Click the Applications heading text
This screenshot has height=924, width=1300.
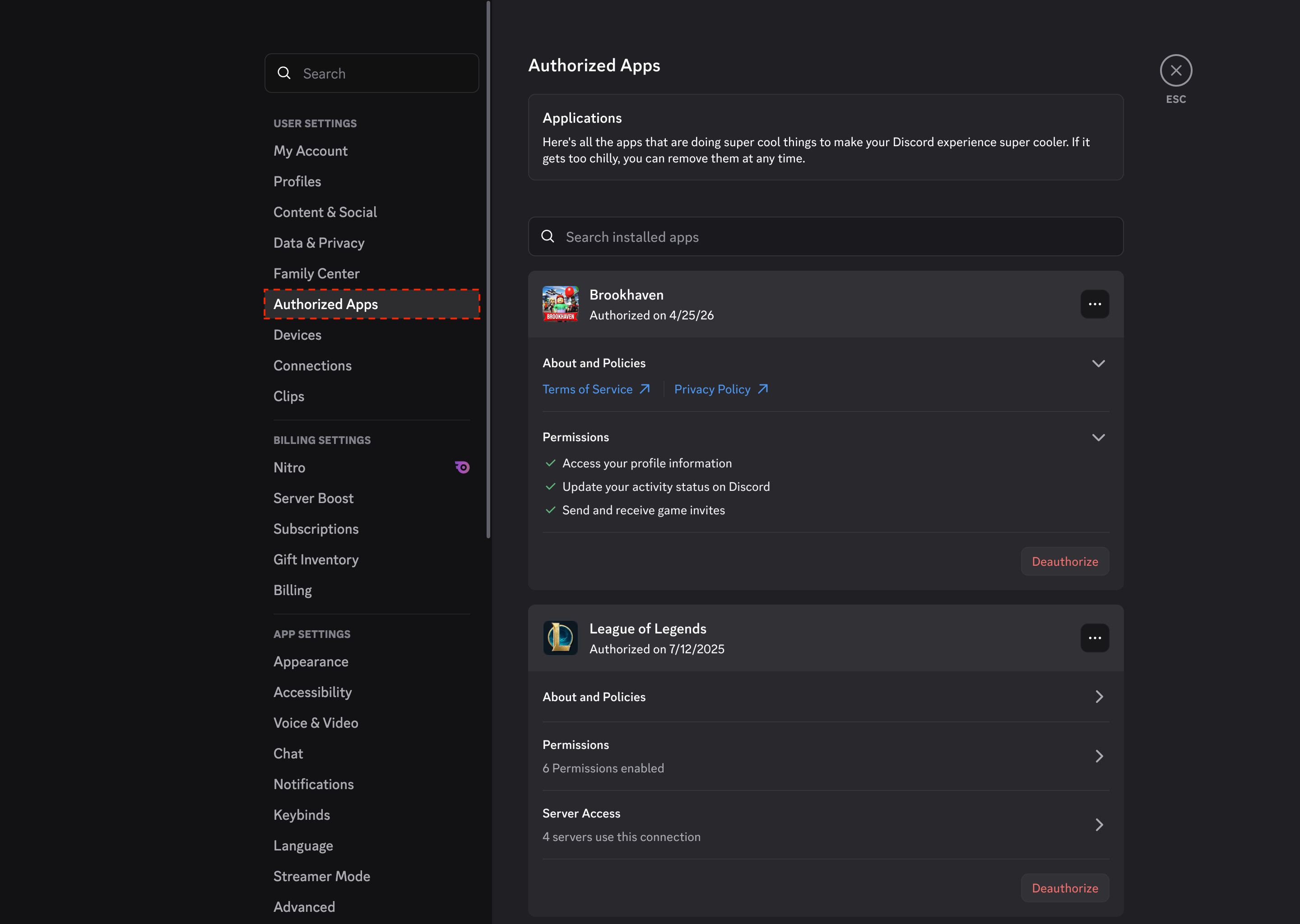(x=582, y=118)
